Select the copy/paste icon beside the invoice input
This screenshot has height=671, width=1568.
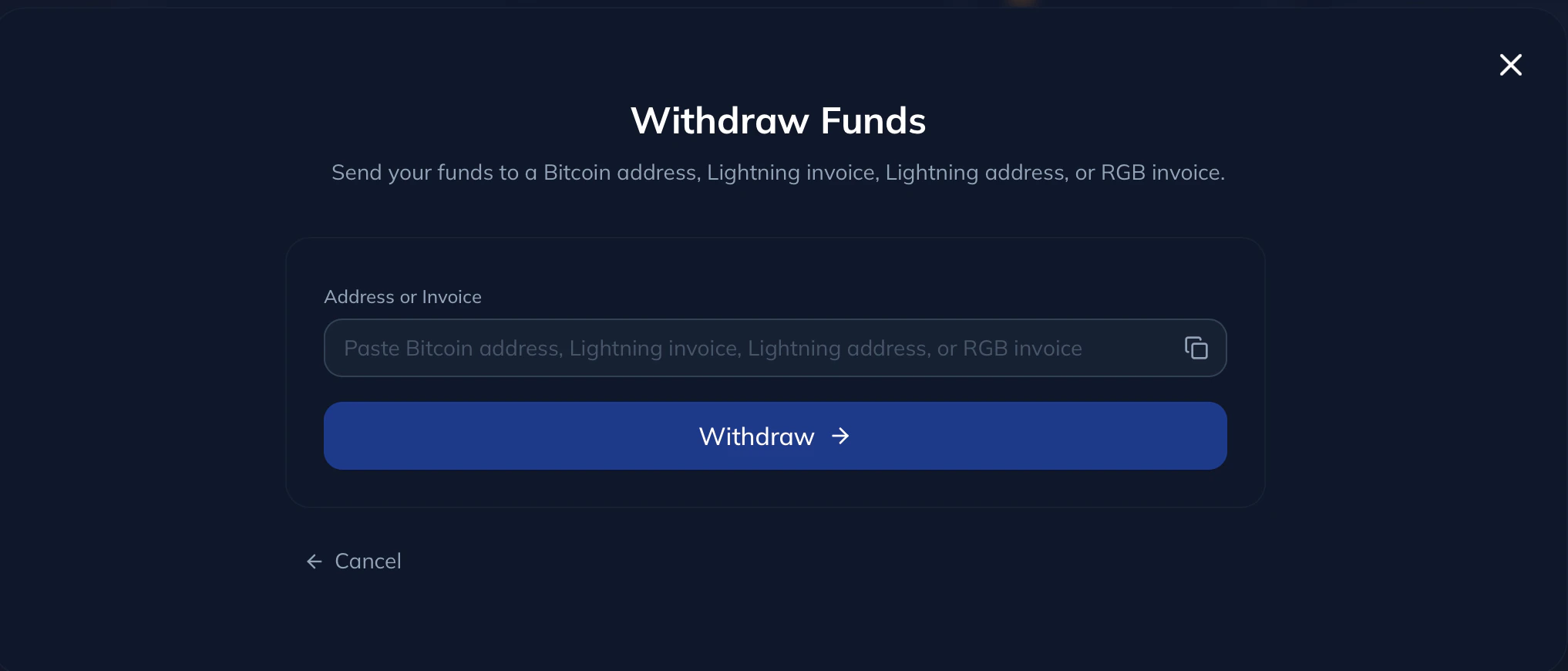click(x=1195, y=348)
